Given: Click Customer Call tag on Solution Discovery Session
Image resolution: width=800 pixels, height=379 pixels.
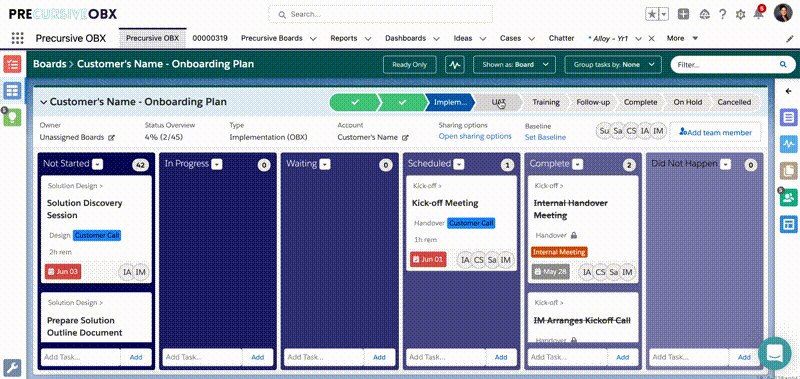Looking at the screenshot, I should coord(97,236).
